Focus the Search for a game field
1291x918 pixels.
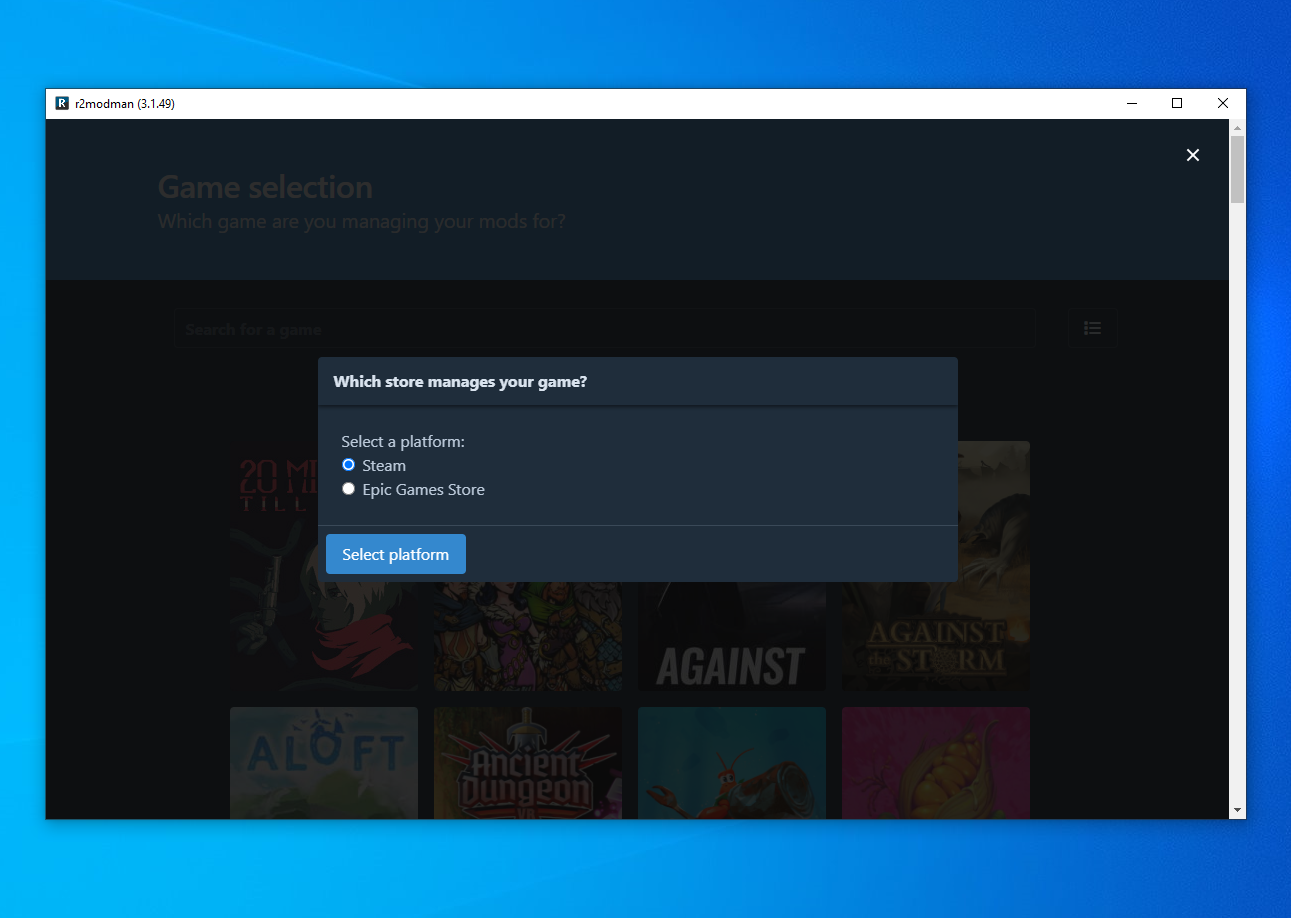click(600, 329)
